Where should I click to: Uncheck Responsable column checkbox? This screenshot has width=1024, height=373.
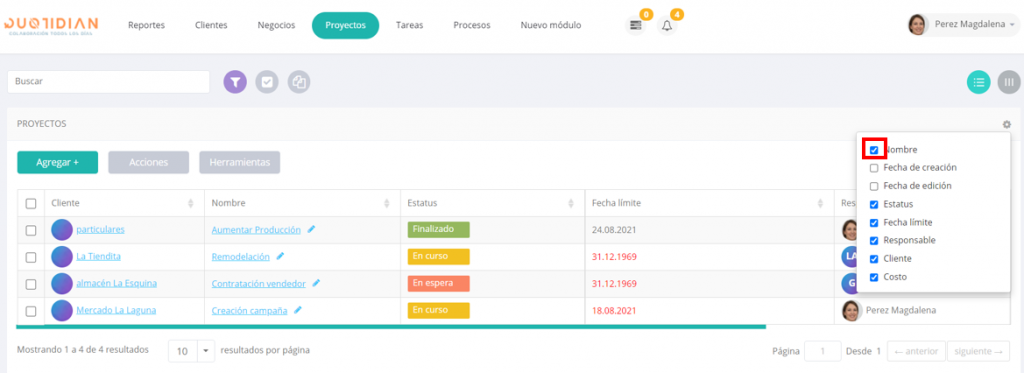click(x=874, y=240)
